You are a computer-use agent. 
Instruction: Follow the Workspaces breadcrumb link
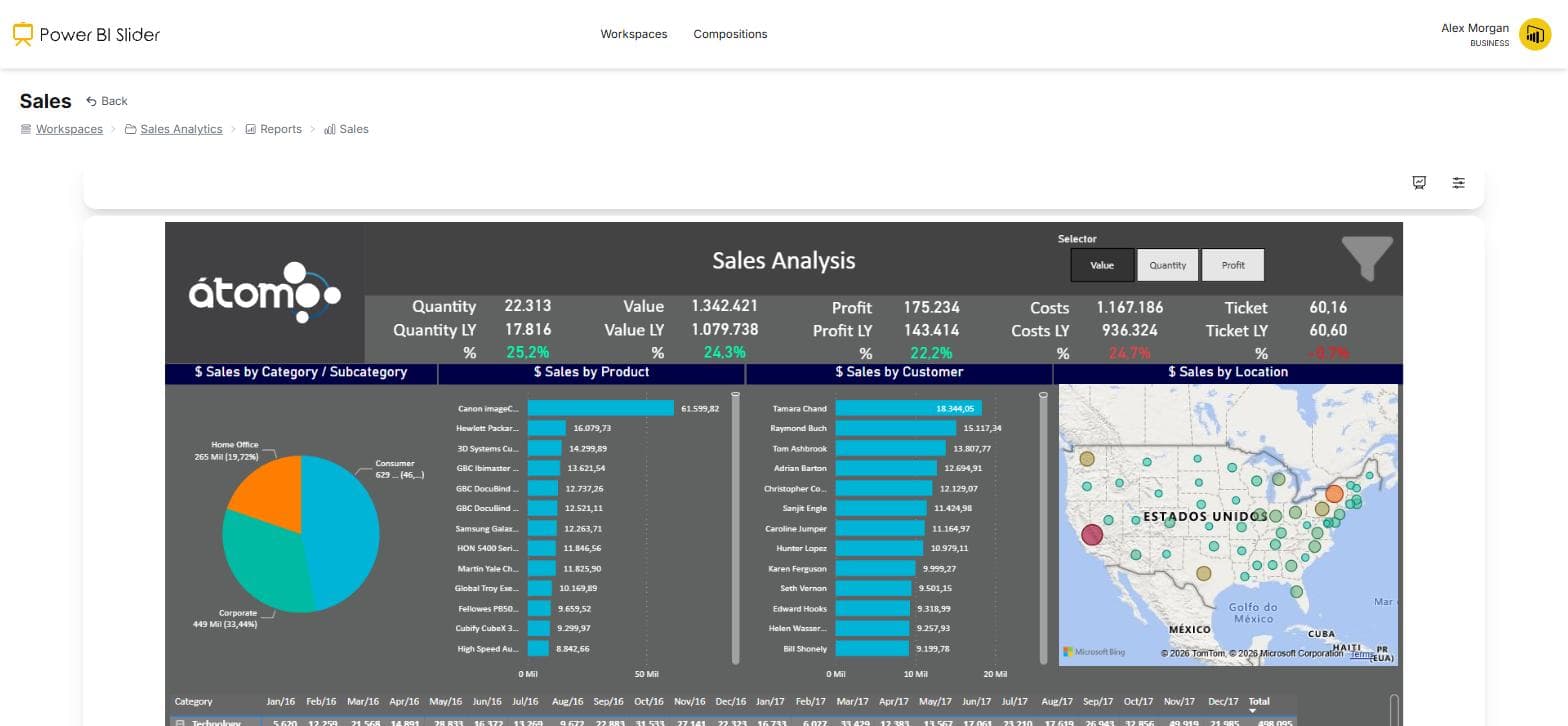pos(69,129)
